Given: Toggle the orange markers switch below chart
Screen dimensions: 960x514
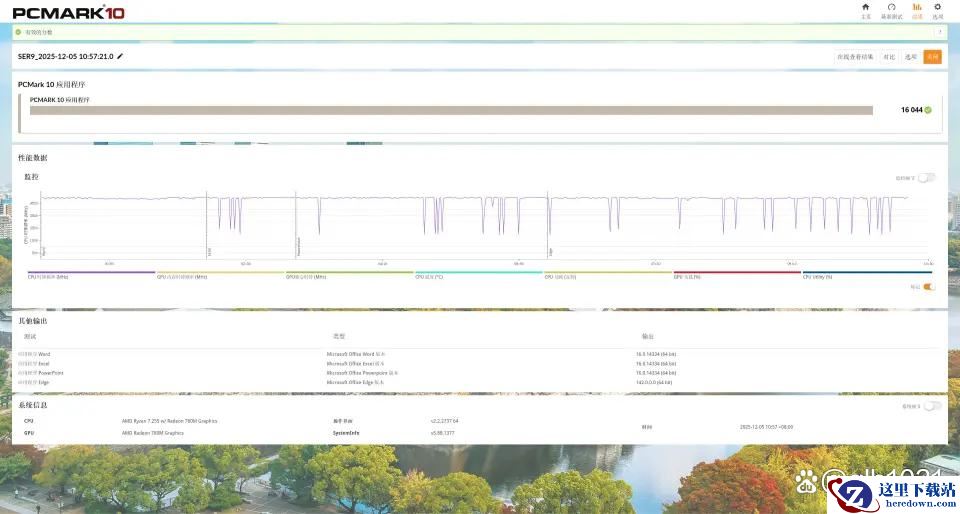Looking at the screenshot, I should coord(929,287).
